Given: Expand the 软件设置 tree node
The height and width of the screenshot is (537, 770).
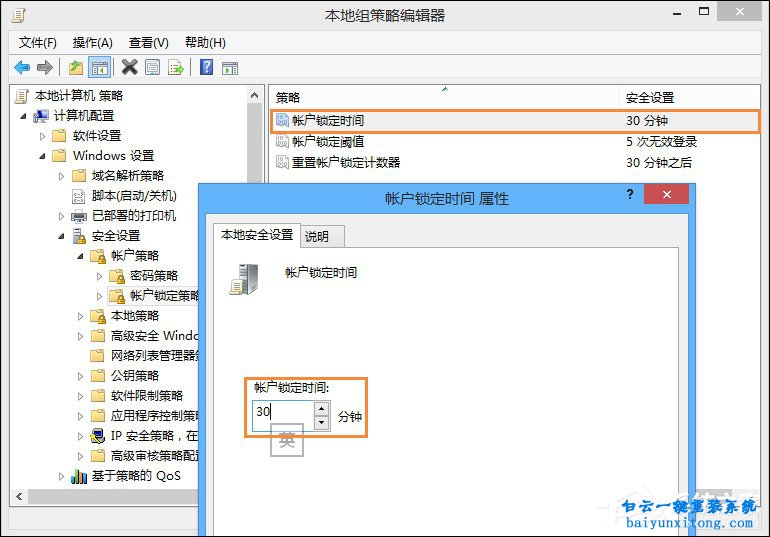Looking at the screenshot, I should pos(42,136).
